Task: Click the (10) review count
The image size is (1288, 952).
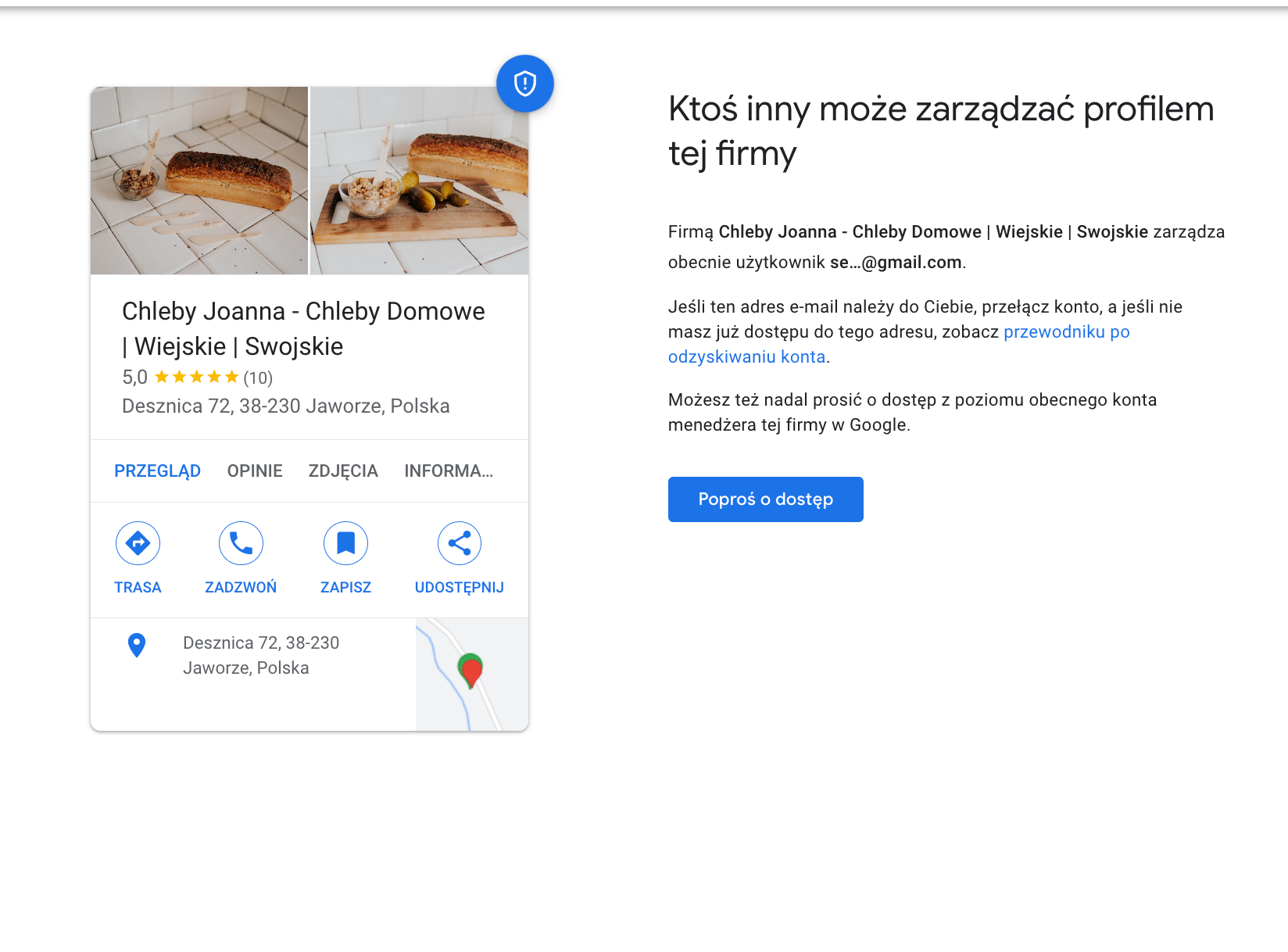Action: click(258, 377)
